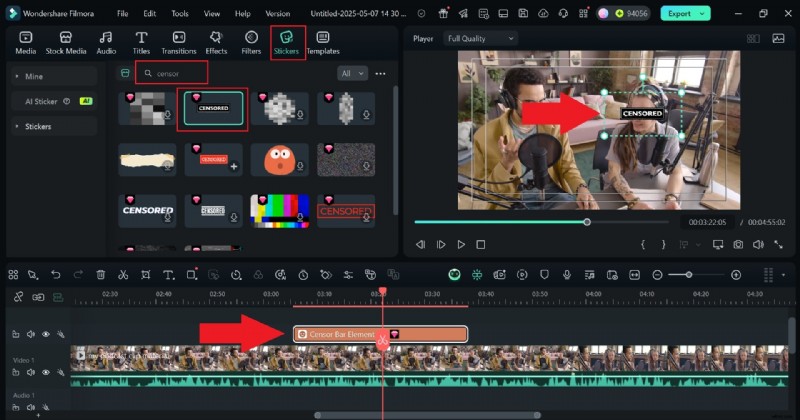Mute the sticker track
The image size is (800, 420).
click(x=31, y=334)
